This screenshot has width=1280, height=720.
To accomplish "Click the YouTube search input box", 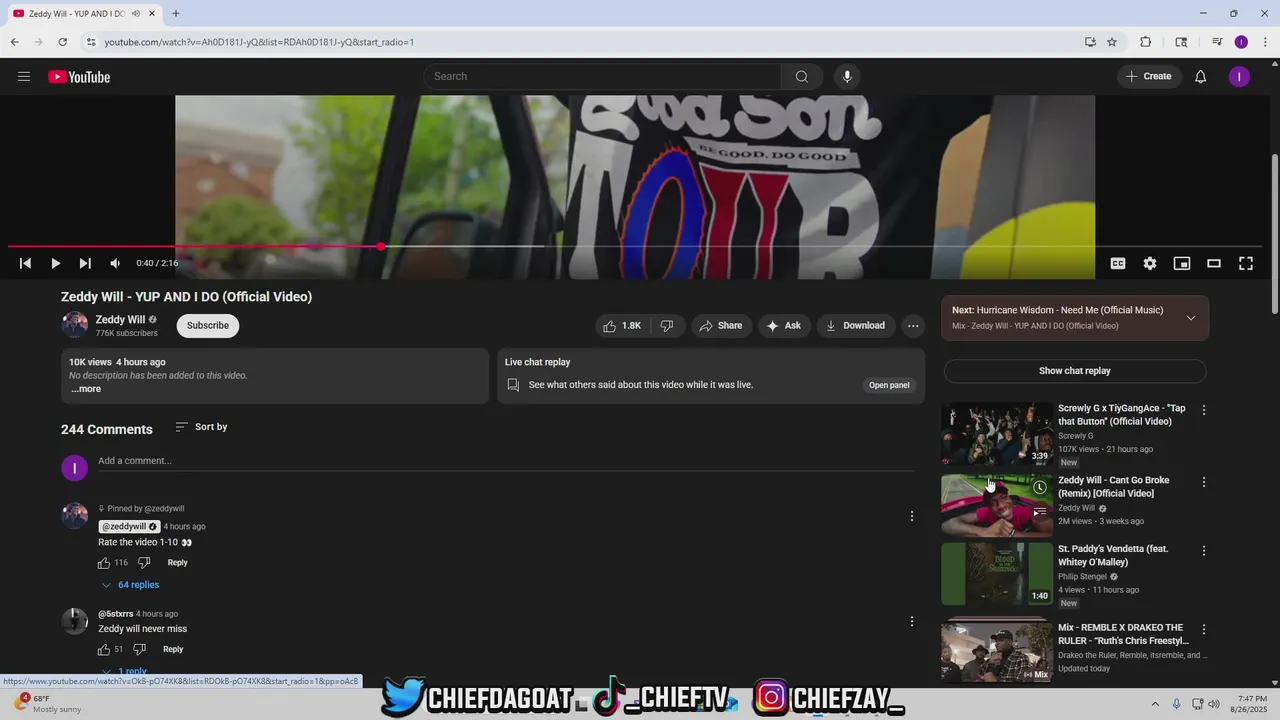I will coord(603,77).
